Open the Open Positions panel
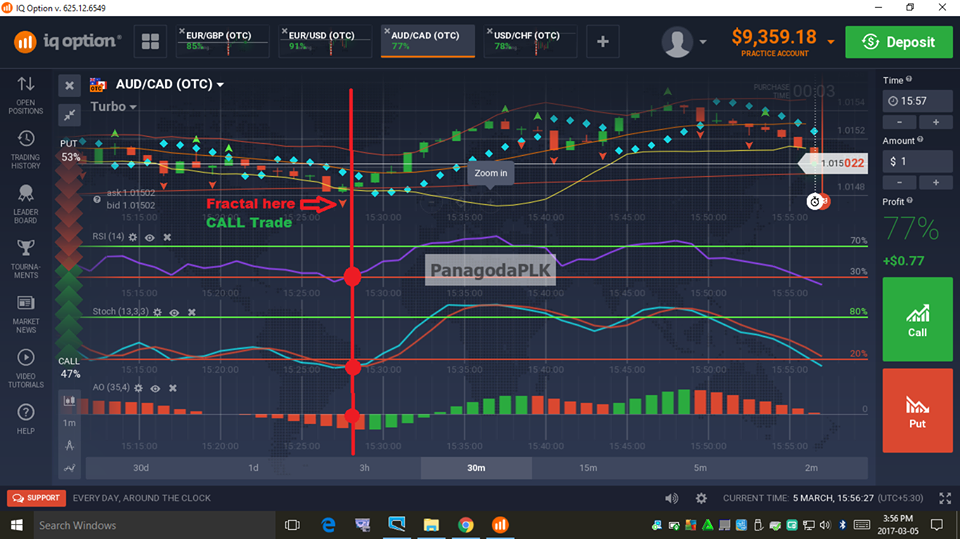 (26, 96)
